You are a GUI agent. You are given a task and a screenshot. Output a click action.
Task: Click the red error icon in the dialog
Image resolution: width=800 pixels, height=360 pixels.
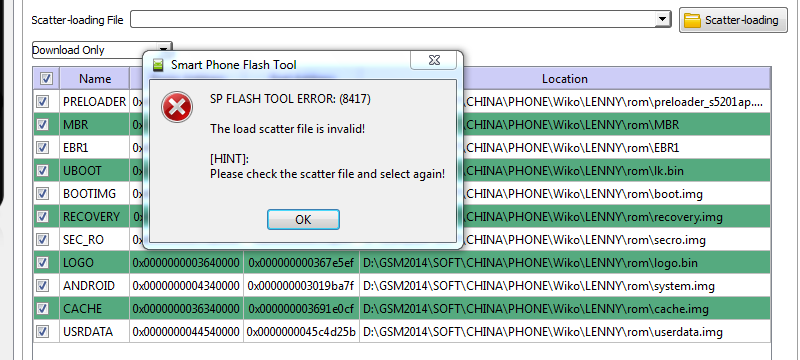177,107
